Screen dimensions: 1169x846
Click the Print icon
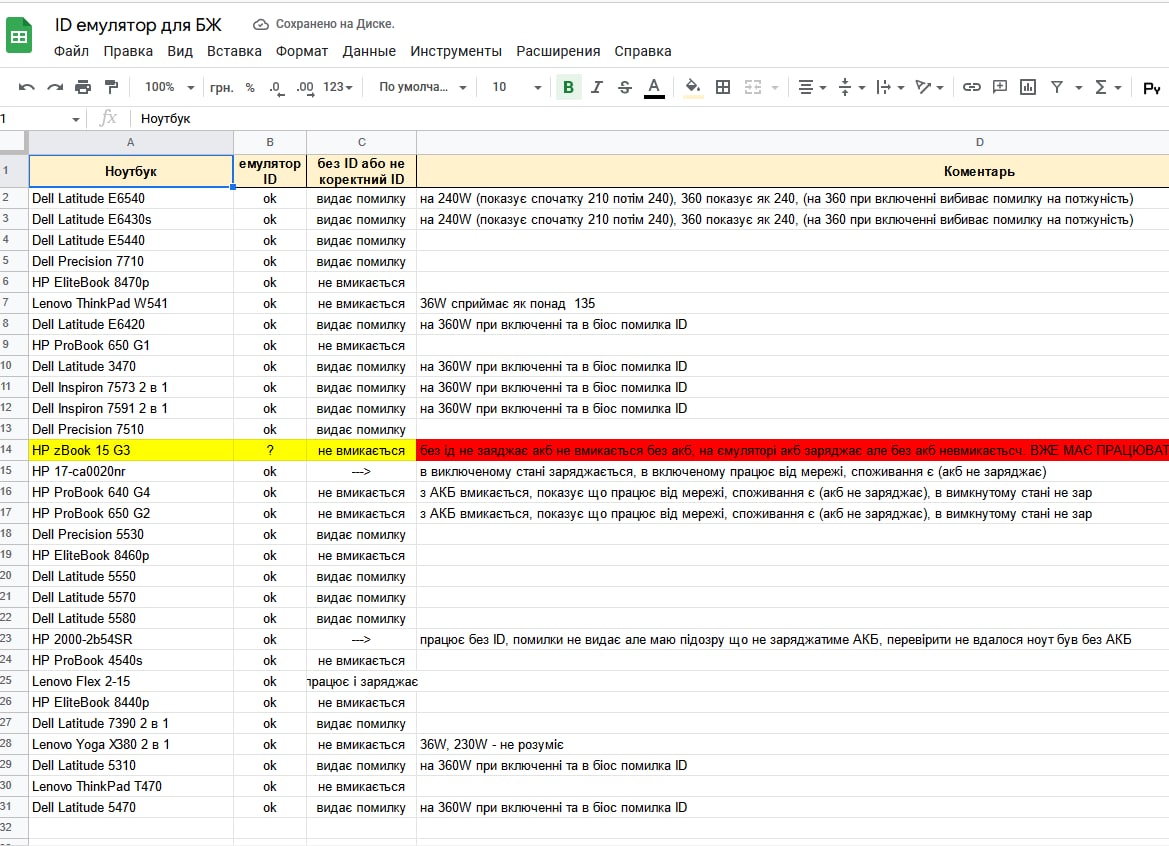point(83,87)
